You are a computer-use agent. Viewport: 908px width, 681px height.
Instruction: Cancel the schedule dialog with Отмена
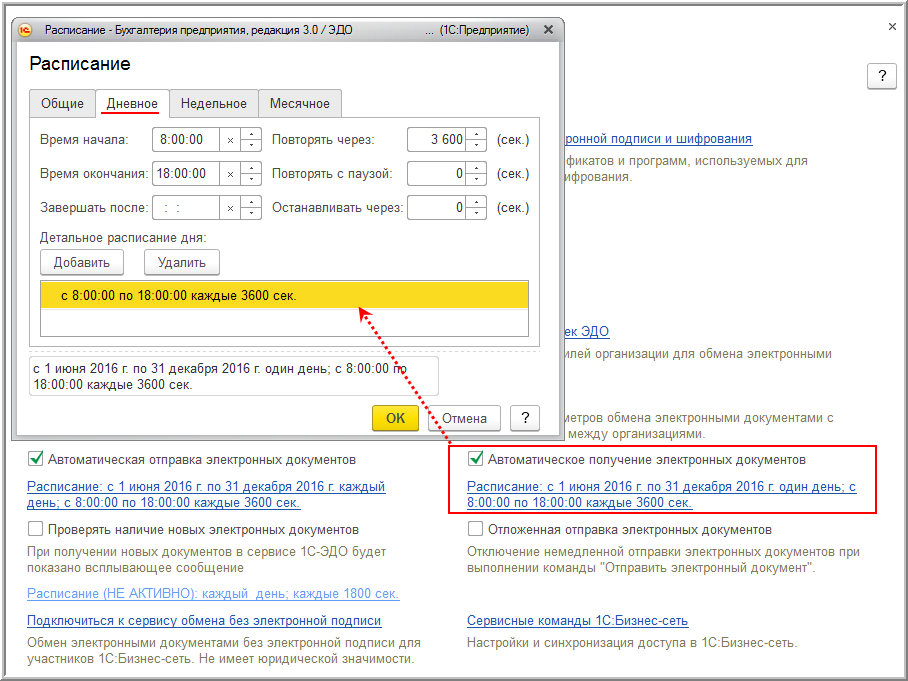(464, 418)
